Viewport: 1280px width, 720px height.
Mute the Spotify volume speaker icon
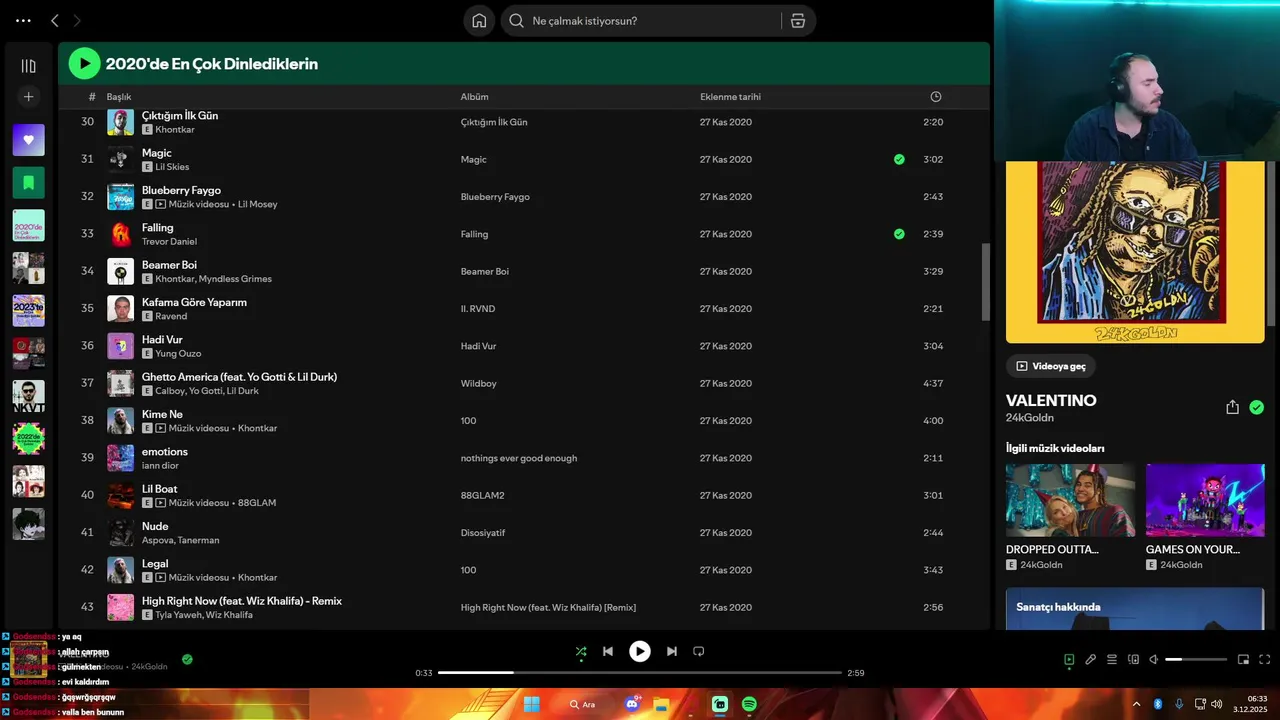click(x=1153, y=660)
